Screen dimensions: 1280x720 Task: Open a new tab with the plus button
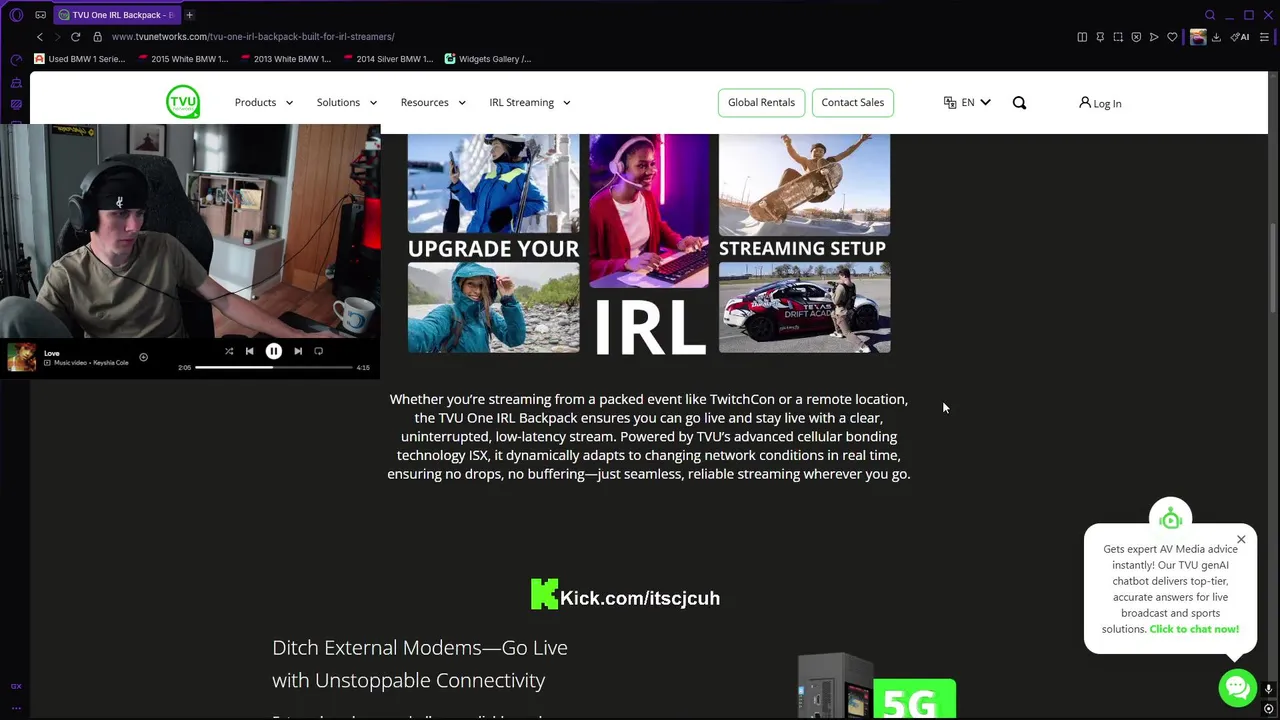[x=189, y=15]
